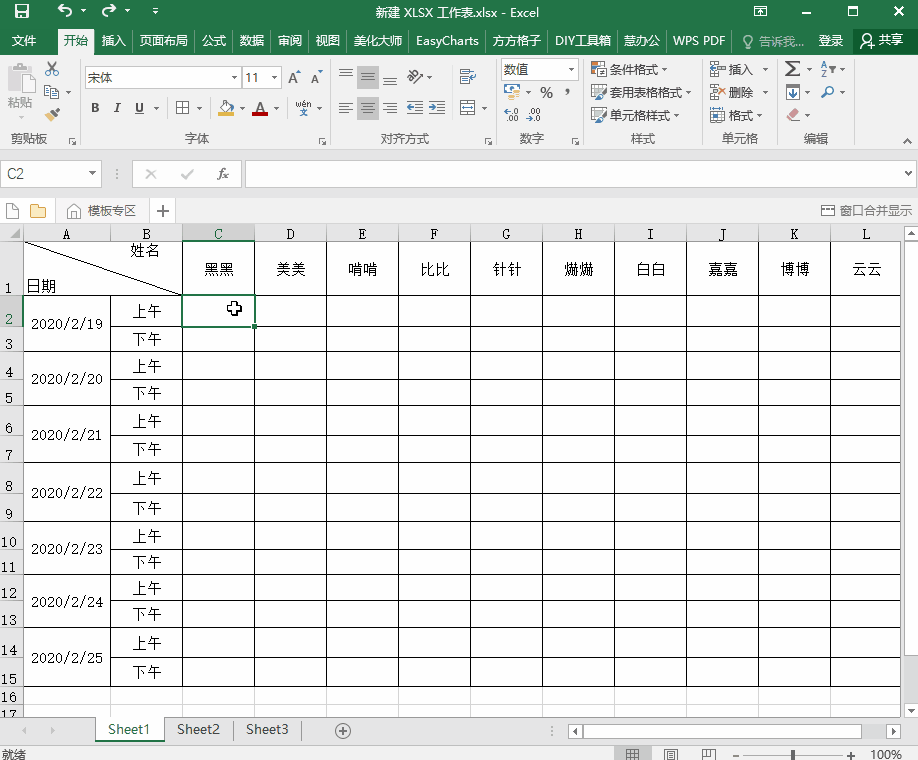Image resolution: width=918 pixels, height=760 pixels.
Task: Switch to the 页面布局 tab
Action: [163, 40]
